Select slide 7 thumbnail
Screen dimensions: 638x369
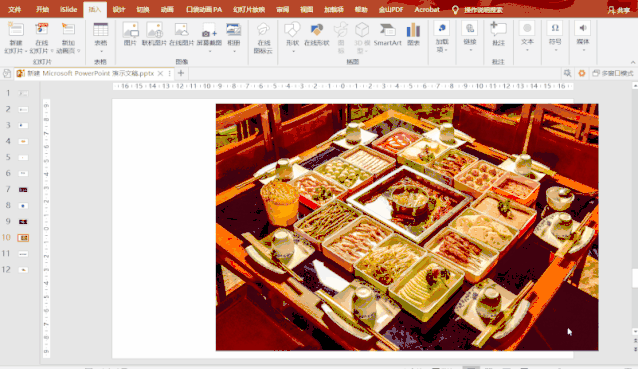[x=23, y=190]
